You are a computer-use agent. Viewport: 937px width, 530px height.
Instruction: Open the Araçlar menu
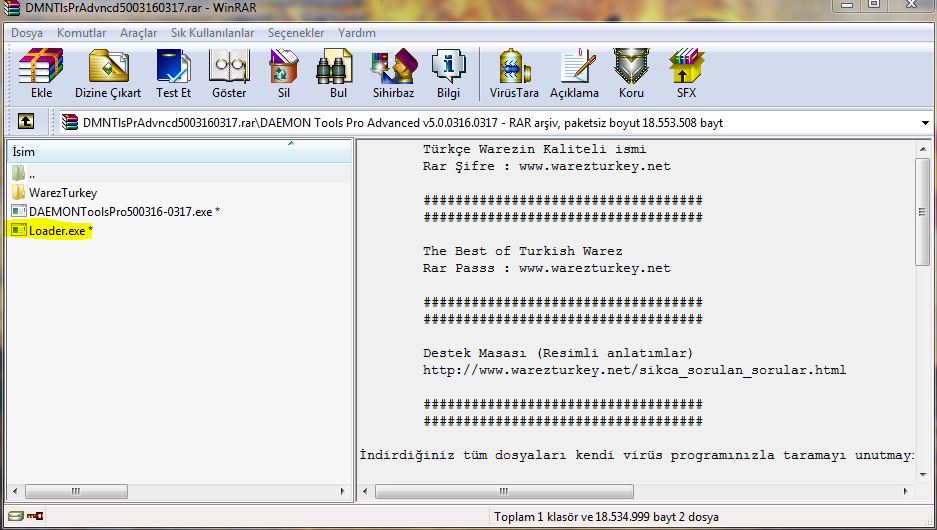pos(138,33)
